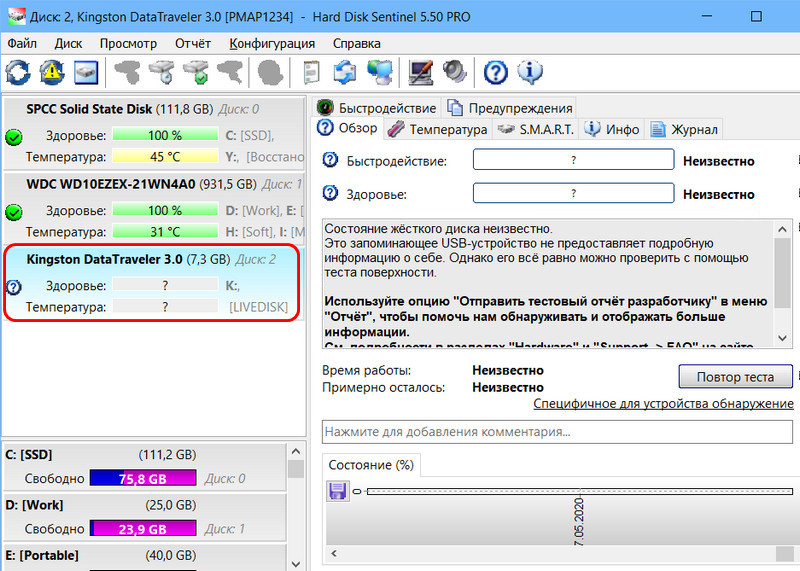Select the Обзор tab

tap(347, 128)
